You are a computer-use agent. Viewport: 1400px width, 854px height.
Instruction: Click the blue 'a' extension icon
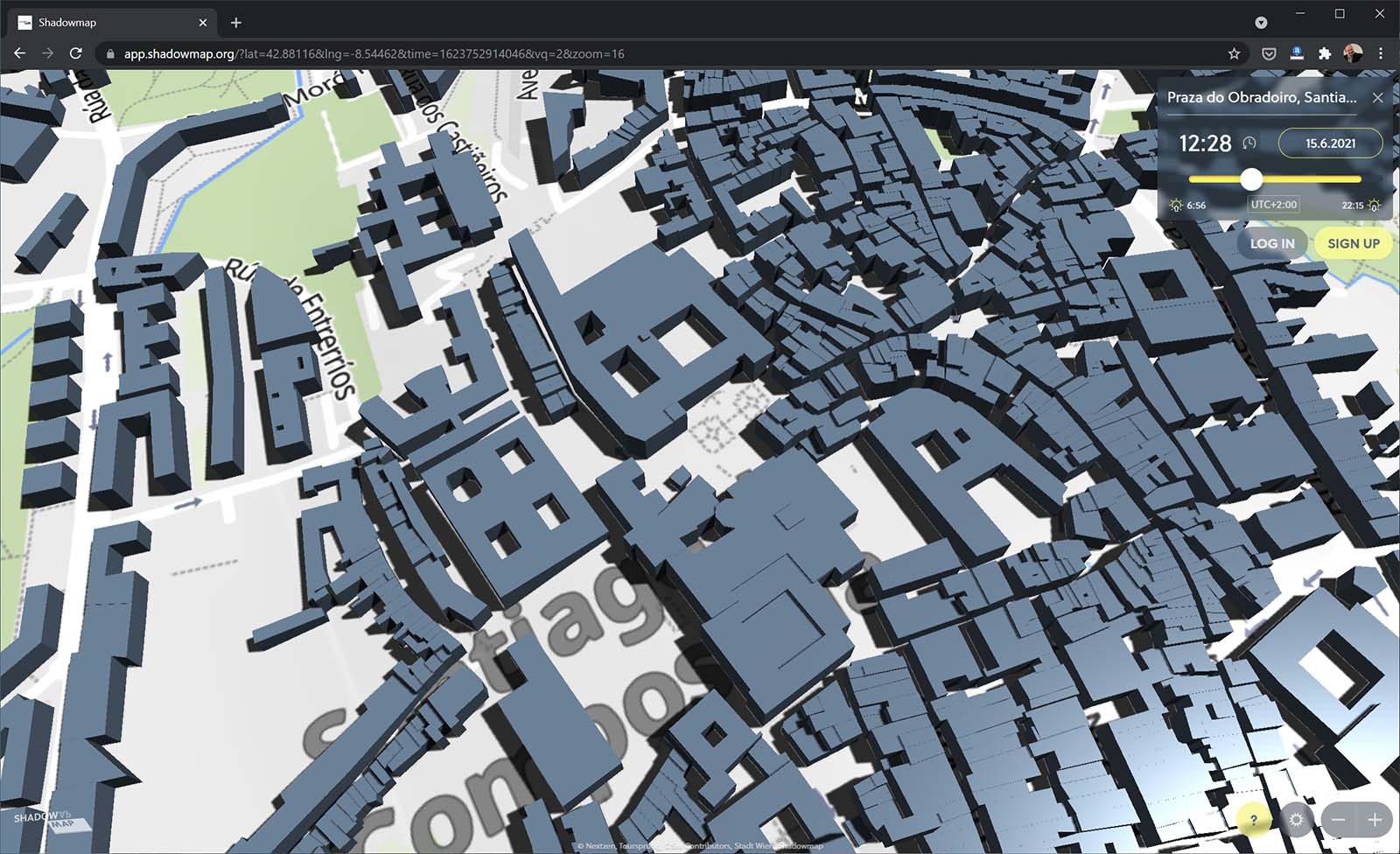point(1297,53)
